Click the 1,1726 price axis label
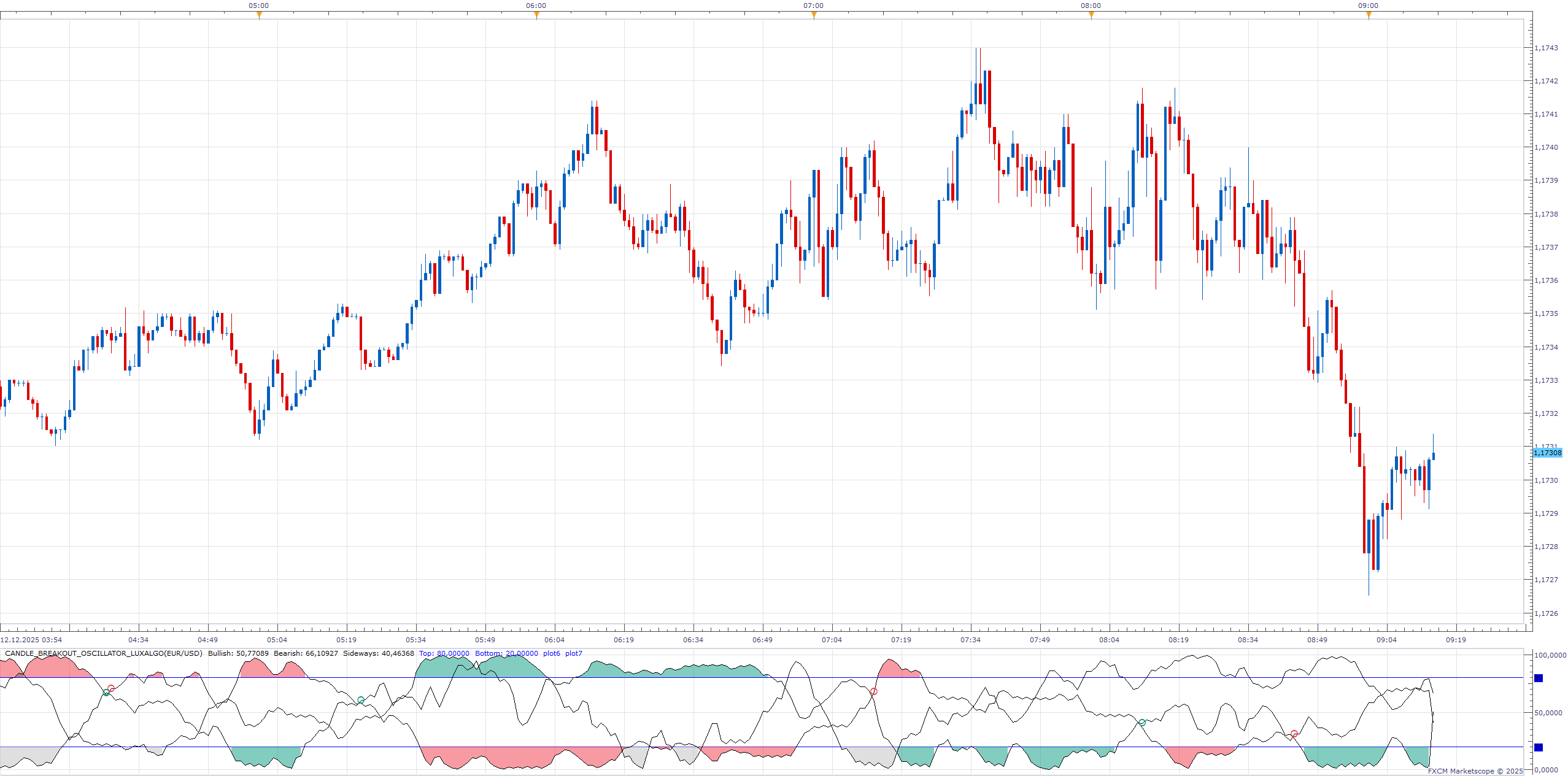 coord(1546,613)
